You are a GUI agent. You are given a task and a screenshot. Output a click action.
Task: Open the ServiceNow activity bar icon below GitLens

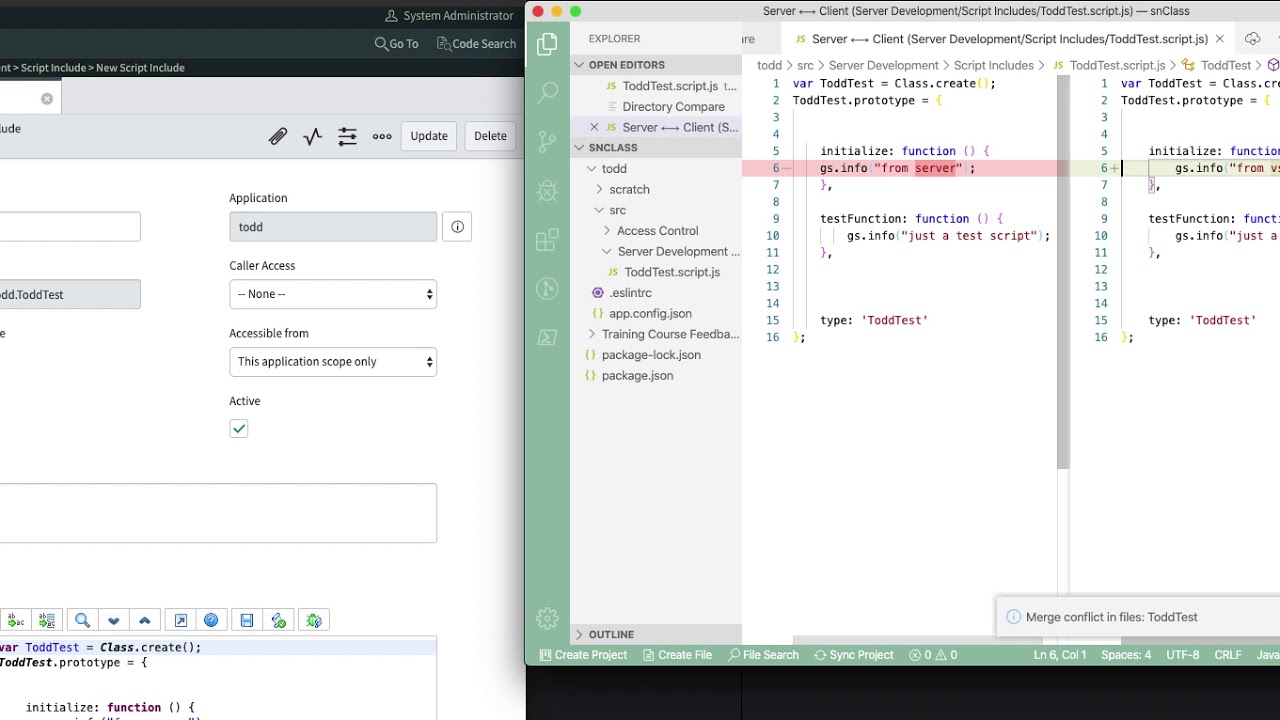[547, 338]
